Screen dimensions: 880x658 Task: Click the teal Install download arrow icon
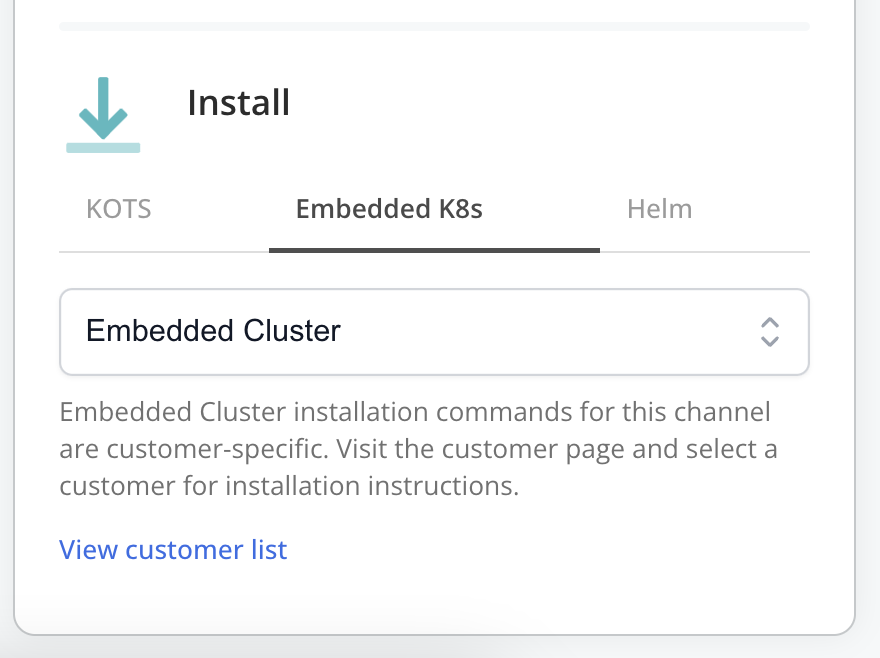point(103,108)
